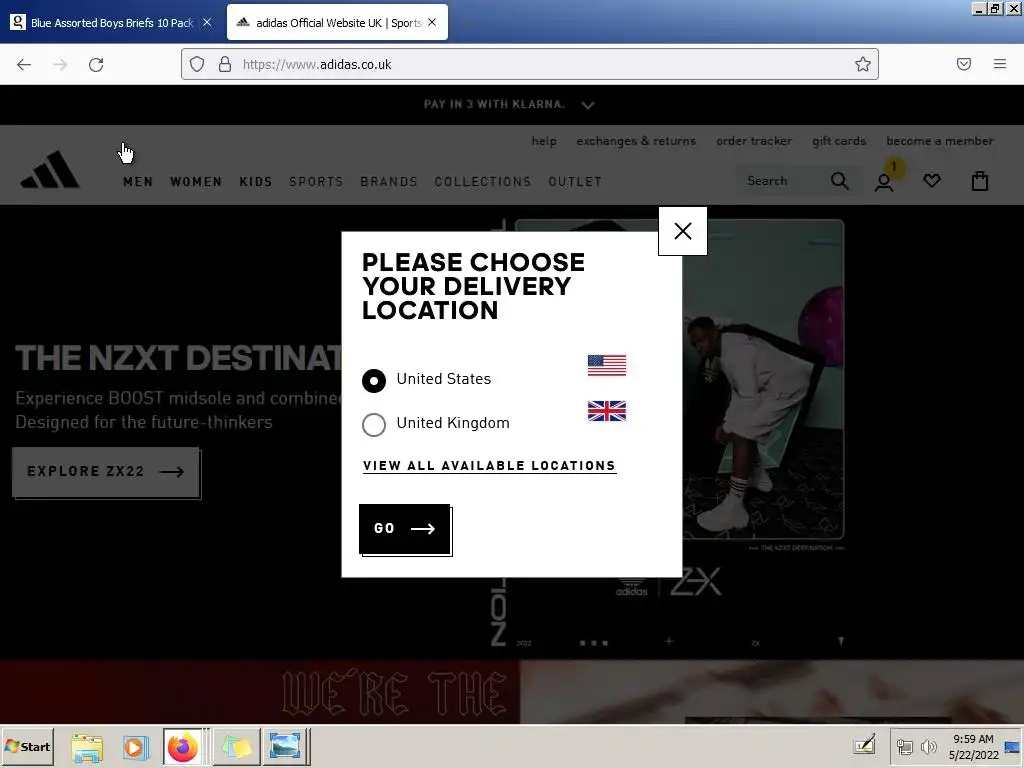
Task: Click Firefox icon in the taskbar
Action: 182,747
